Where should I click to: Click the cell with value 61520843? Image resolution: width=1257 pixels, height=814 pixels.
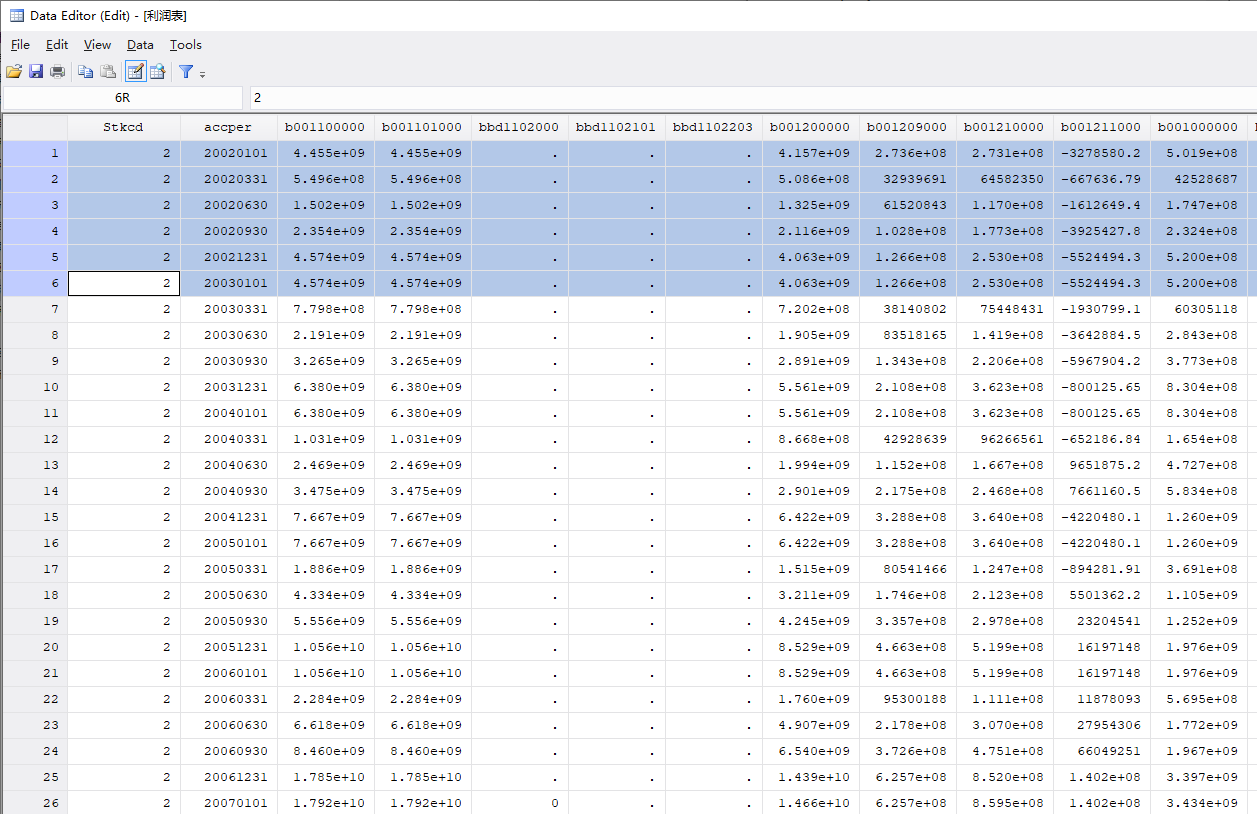[907, 205]
